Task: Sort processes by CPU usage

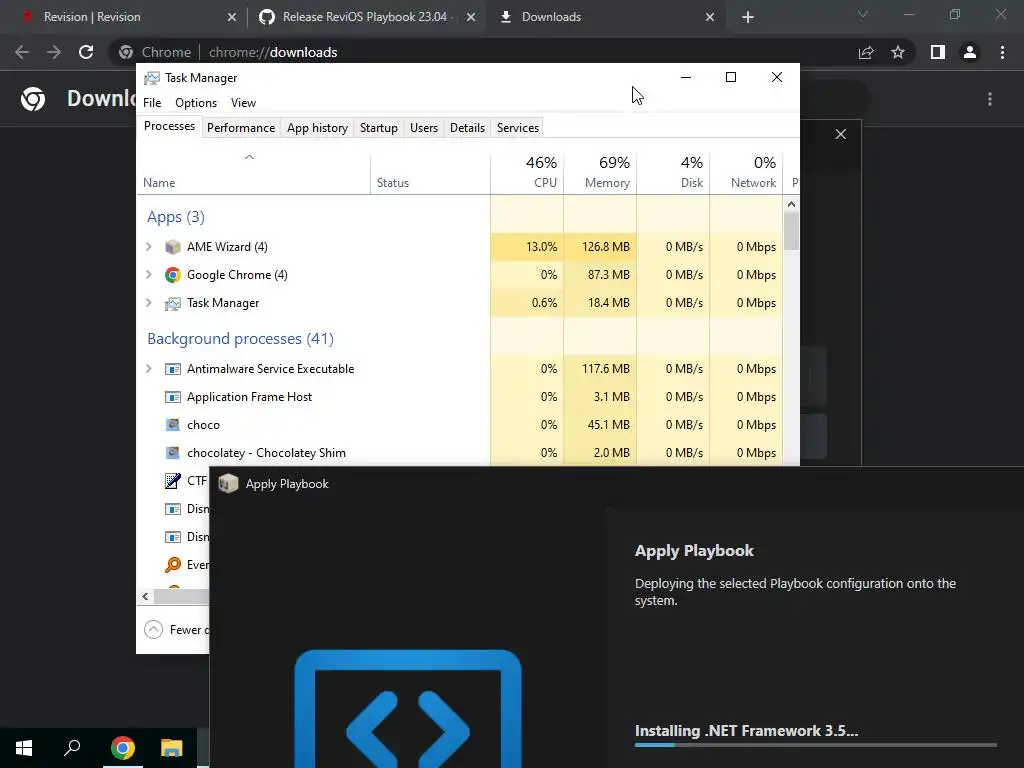Action: tap(527, 173)
